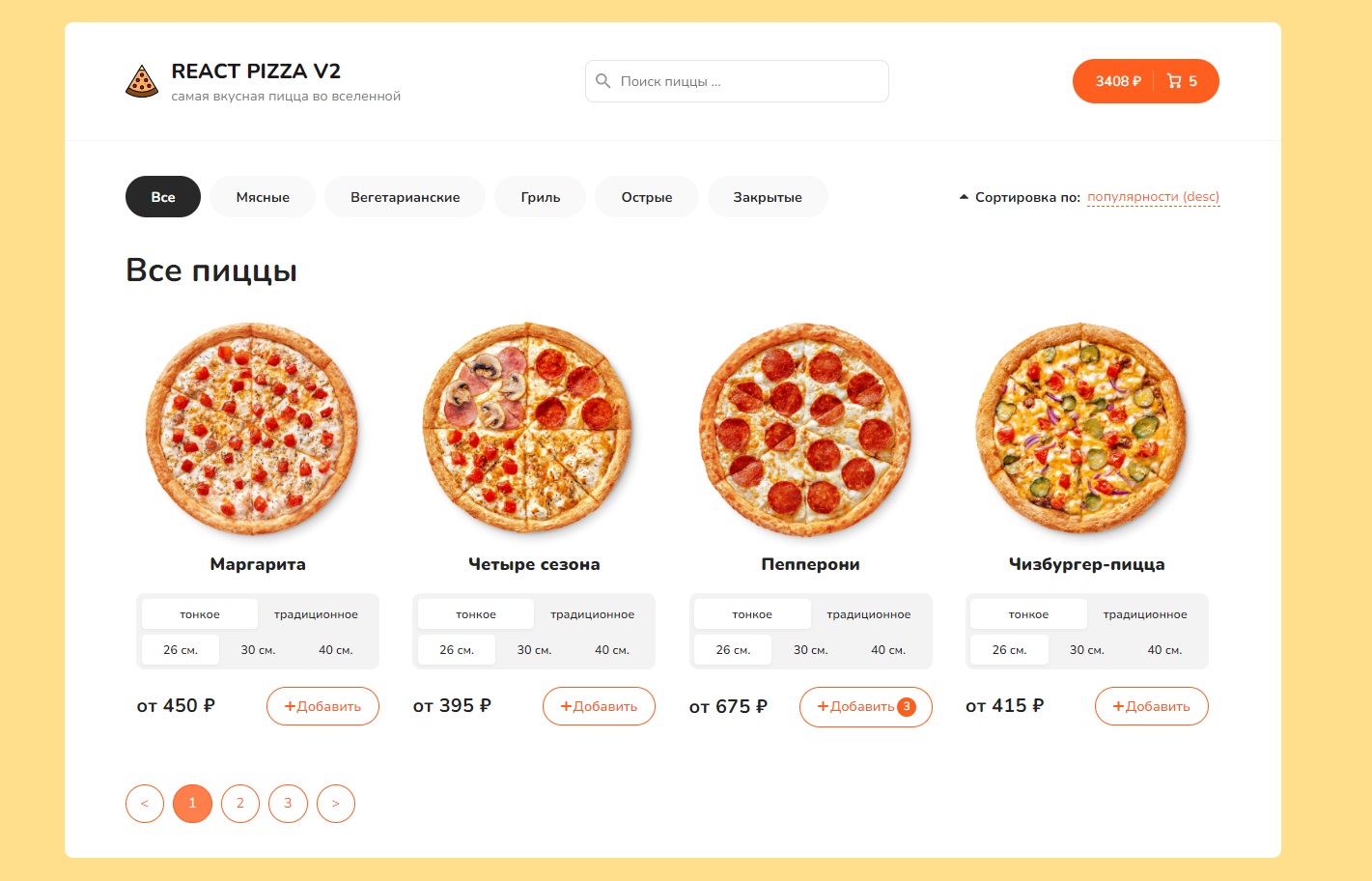
Task: Click the count badge 3 on Пепперони
Action: pyautogui.click(x=907, y=706)
